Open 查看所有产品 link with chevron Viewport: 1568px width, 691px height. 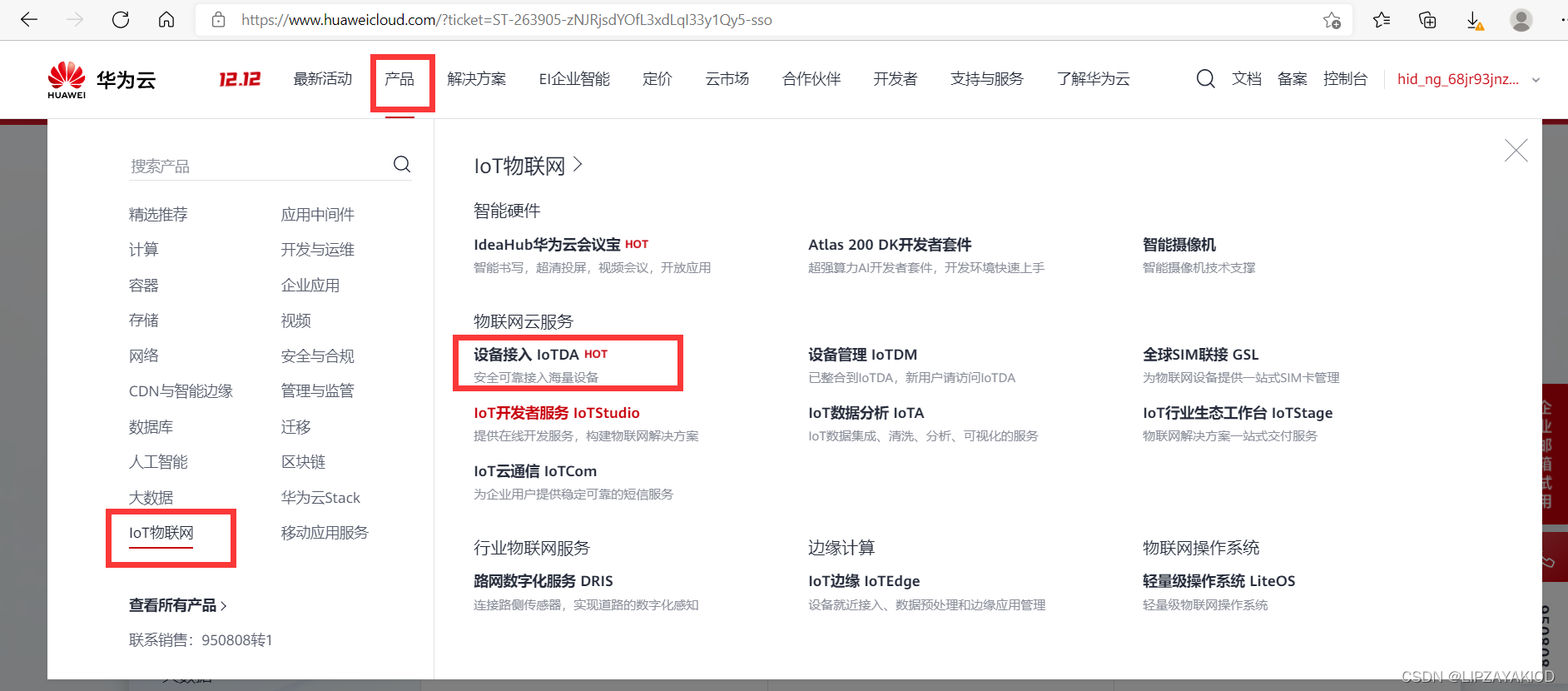178,605
